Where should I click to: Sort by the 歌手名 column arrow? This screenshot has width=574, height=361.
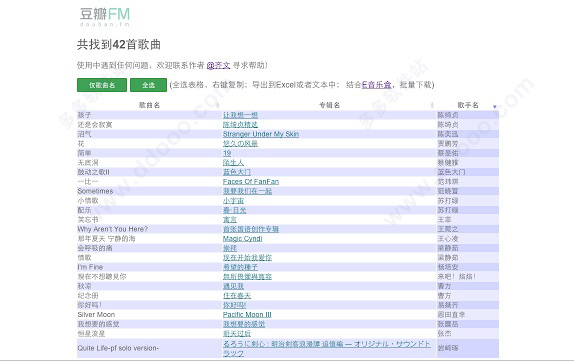(x=495, y=107)
